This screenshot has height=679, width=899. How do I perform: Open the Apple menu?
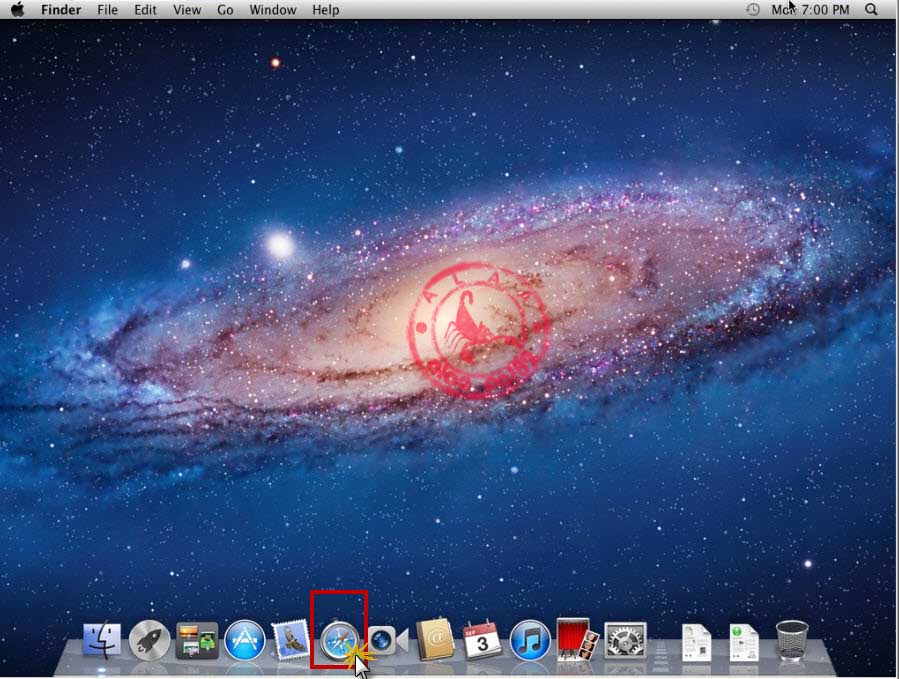[x=18, y=10]
